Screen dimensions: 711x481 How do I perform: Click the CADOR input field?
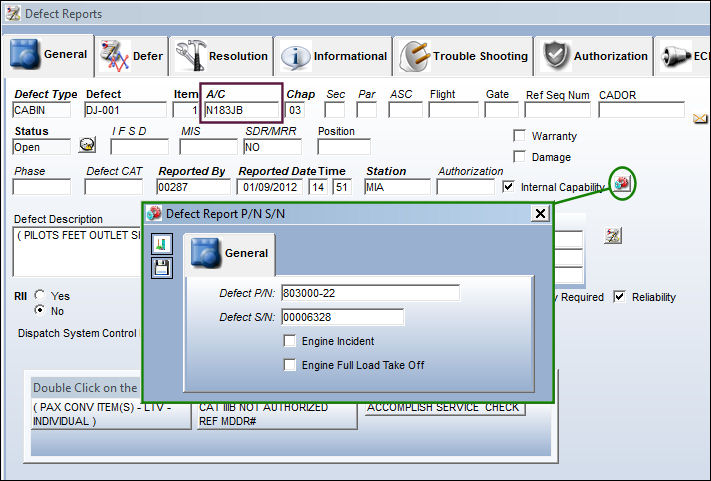641,110
